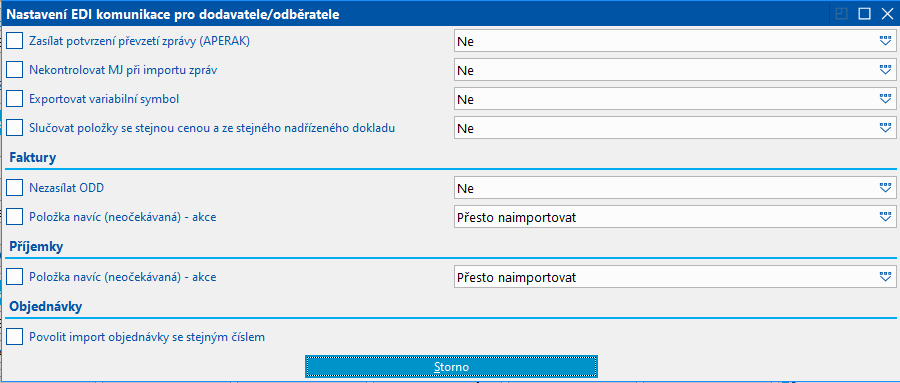Image resolution: width=900 pixels, height=383 pixels.
Task: Click the pin window icon in title bar
Action: [x=841, y=14]
